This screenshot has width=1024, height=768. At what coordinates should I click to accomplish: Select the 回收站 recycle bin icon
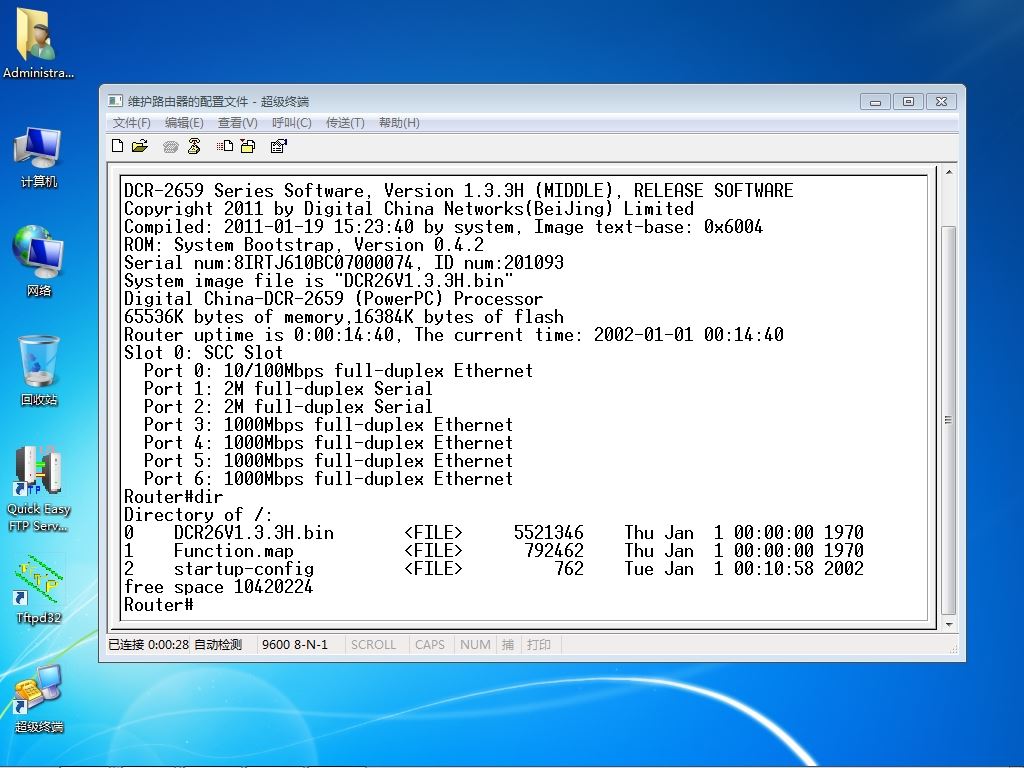(x=39, y=370)
